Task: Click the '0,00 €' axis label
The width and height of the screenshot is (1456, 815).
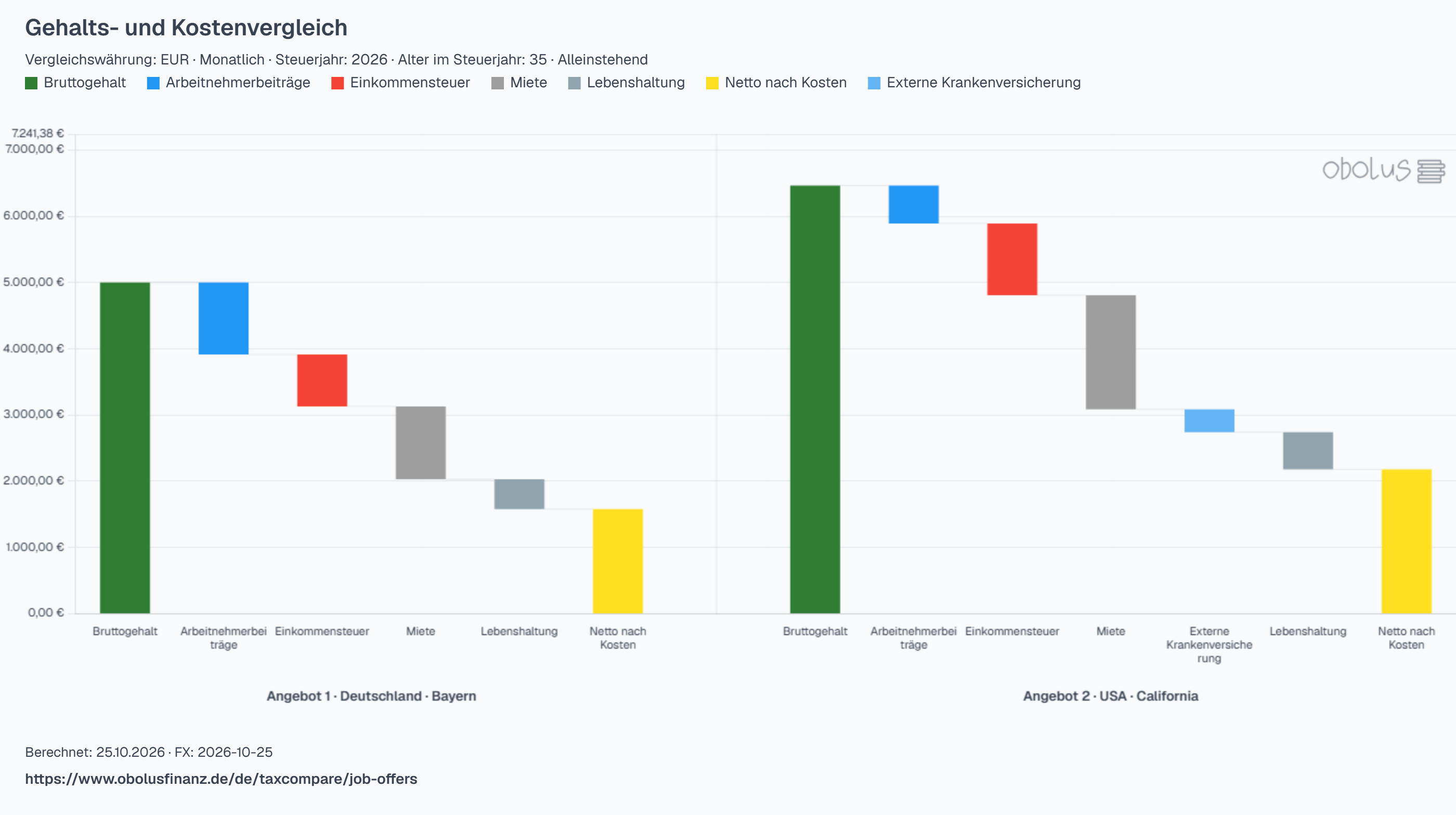Action: [46, 613]
